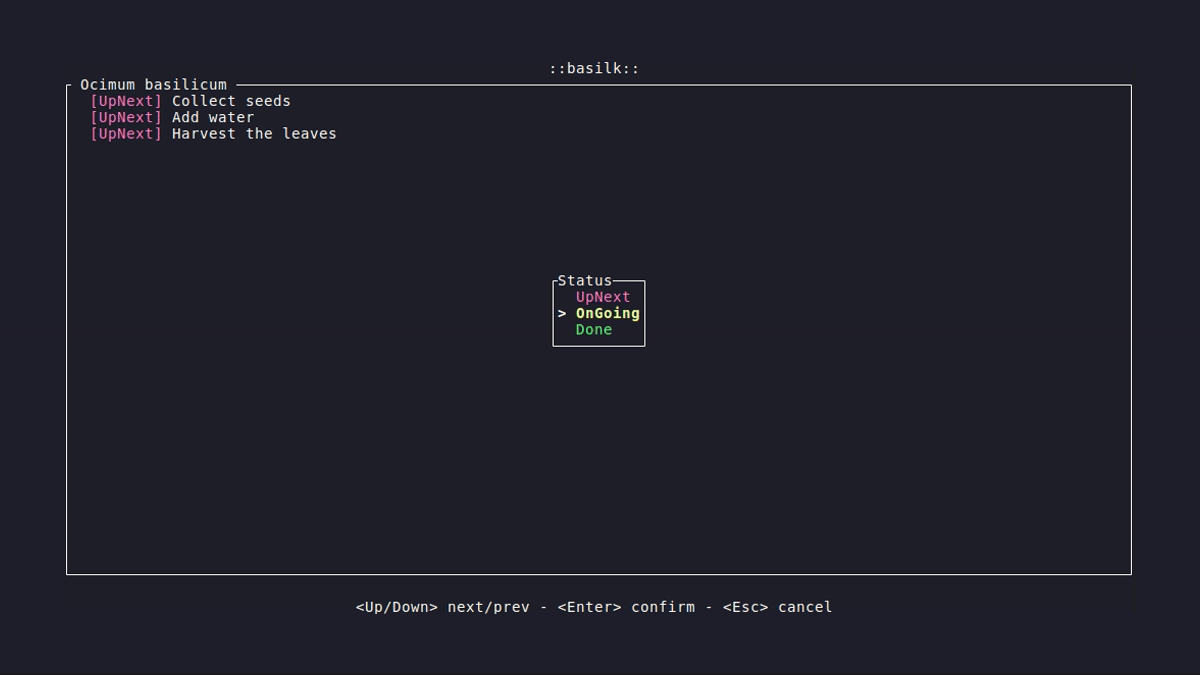Click the <Enter> key hint
Viewport: 1200px width, 675px height.
tap(589, 607)
